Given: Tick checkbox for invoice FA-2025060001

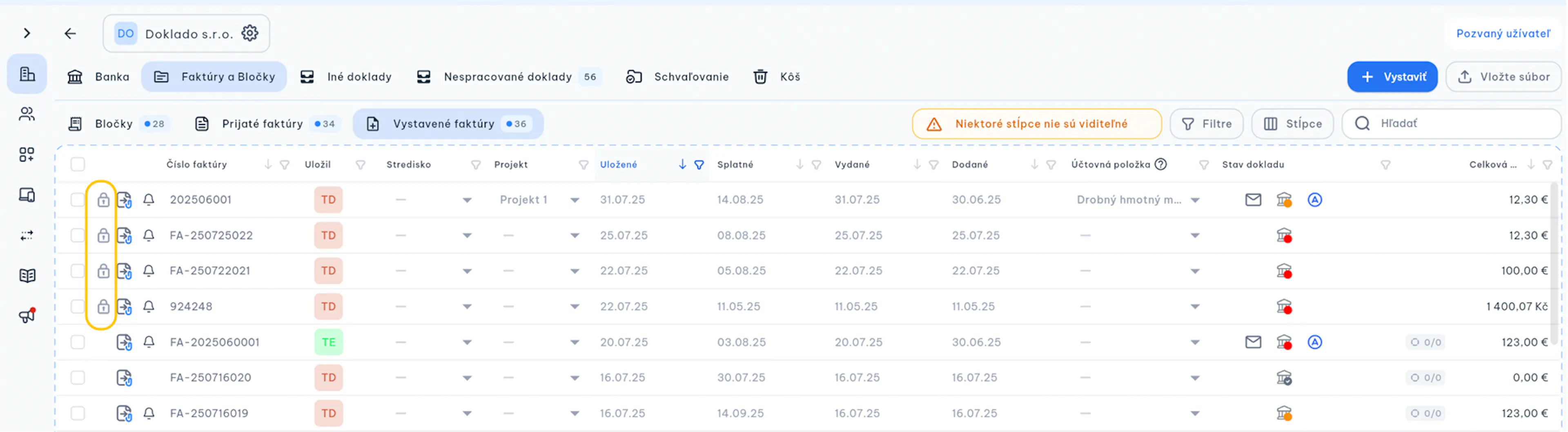Looking at the screenshot, I should tap(78, 342).
